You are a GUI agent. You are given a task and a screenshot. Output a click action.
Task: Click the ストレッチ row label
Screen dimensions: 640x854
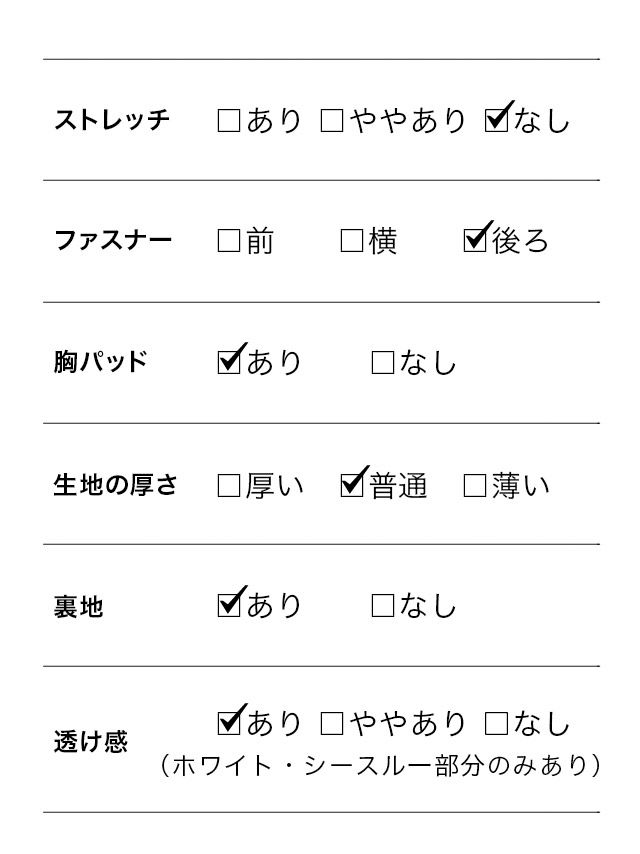coord(112,121)
